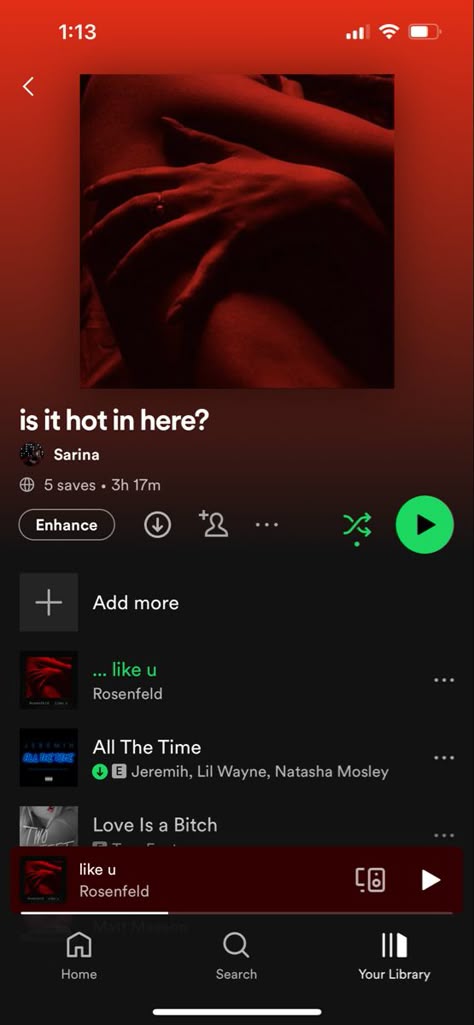Screen dimensions: 474x1025
Task: Select the "All The Time" song row
Action: pyautogui.click(x=237, y=758)
